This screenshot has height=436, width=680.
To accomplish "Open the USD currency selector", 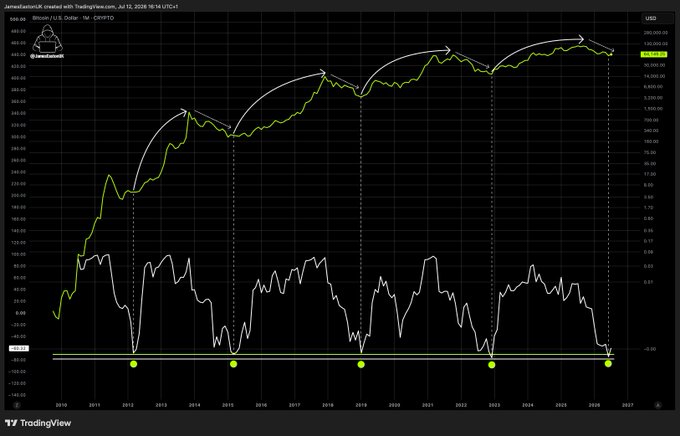I will (657, 18).
